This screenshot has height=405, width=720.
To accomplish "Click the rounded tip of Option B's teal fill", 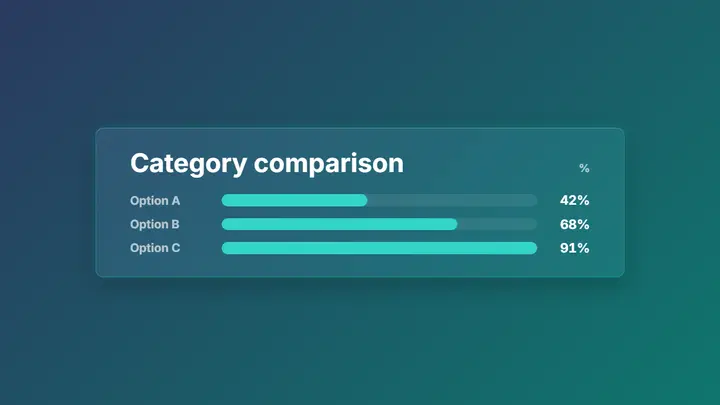I will 454,224.
